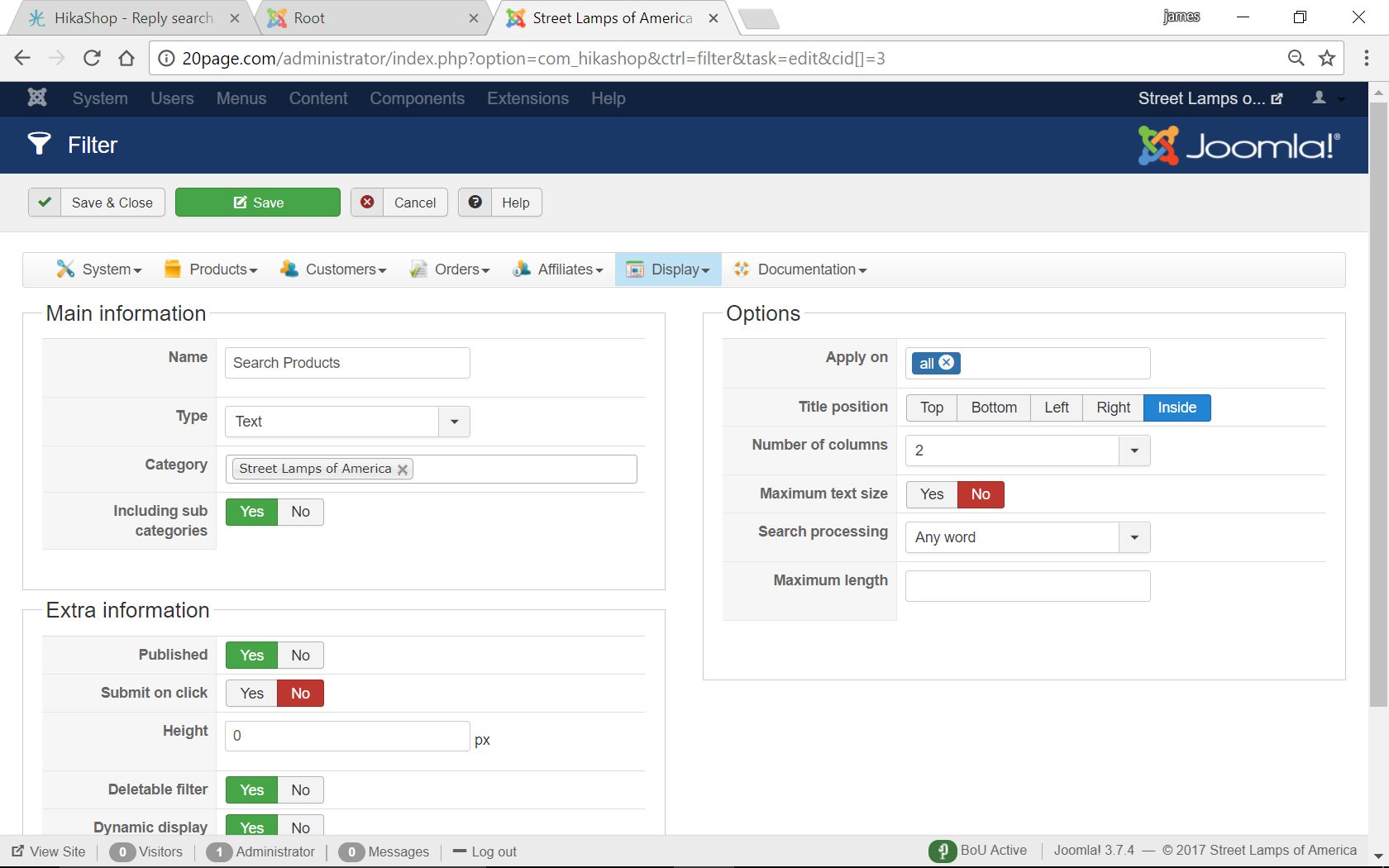Open the Content menu in admin bar

[318, 98]
